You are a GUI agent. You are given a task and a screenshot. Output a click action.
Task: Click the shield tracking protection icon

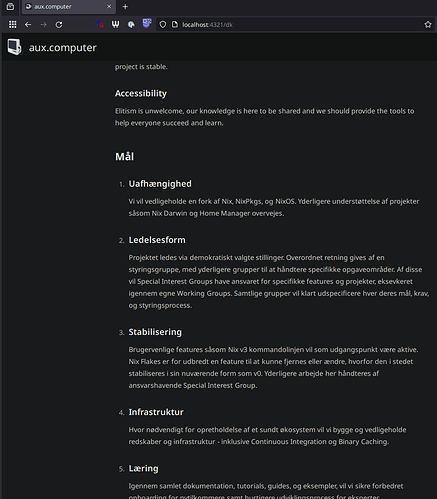click(x=163, y=24)
